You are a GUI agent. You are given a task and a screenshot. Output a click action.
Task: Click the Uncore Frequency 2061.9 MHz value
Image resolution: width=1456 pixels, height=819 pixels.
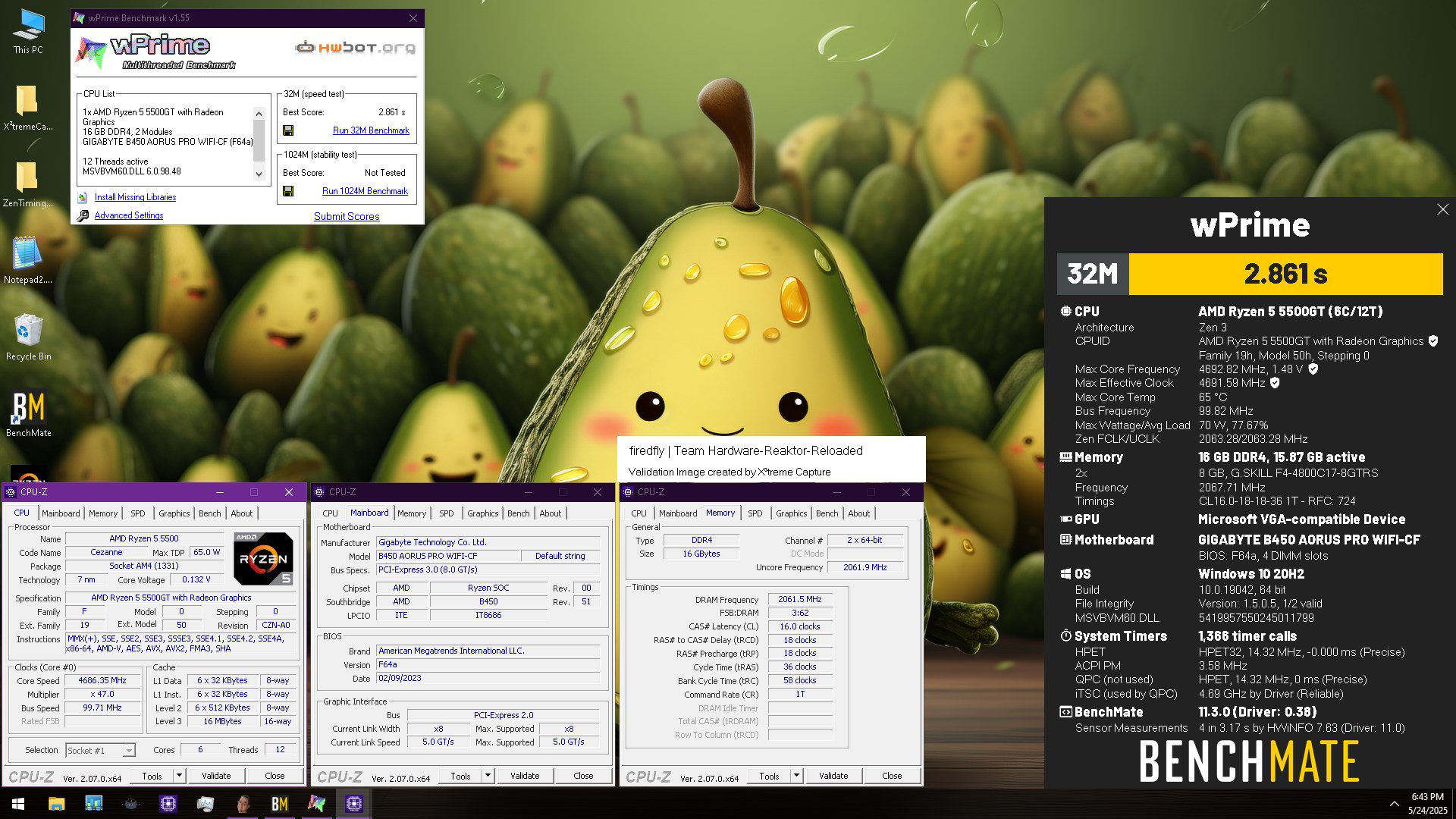tap(865, 567)
